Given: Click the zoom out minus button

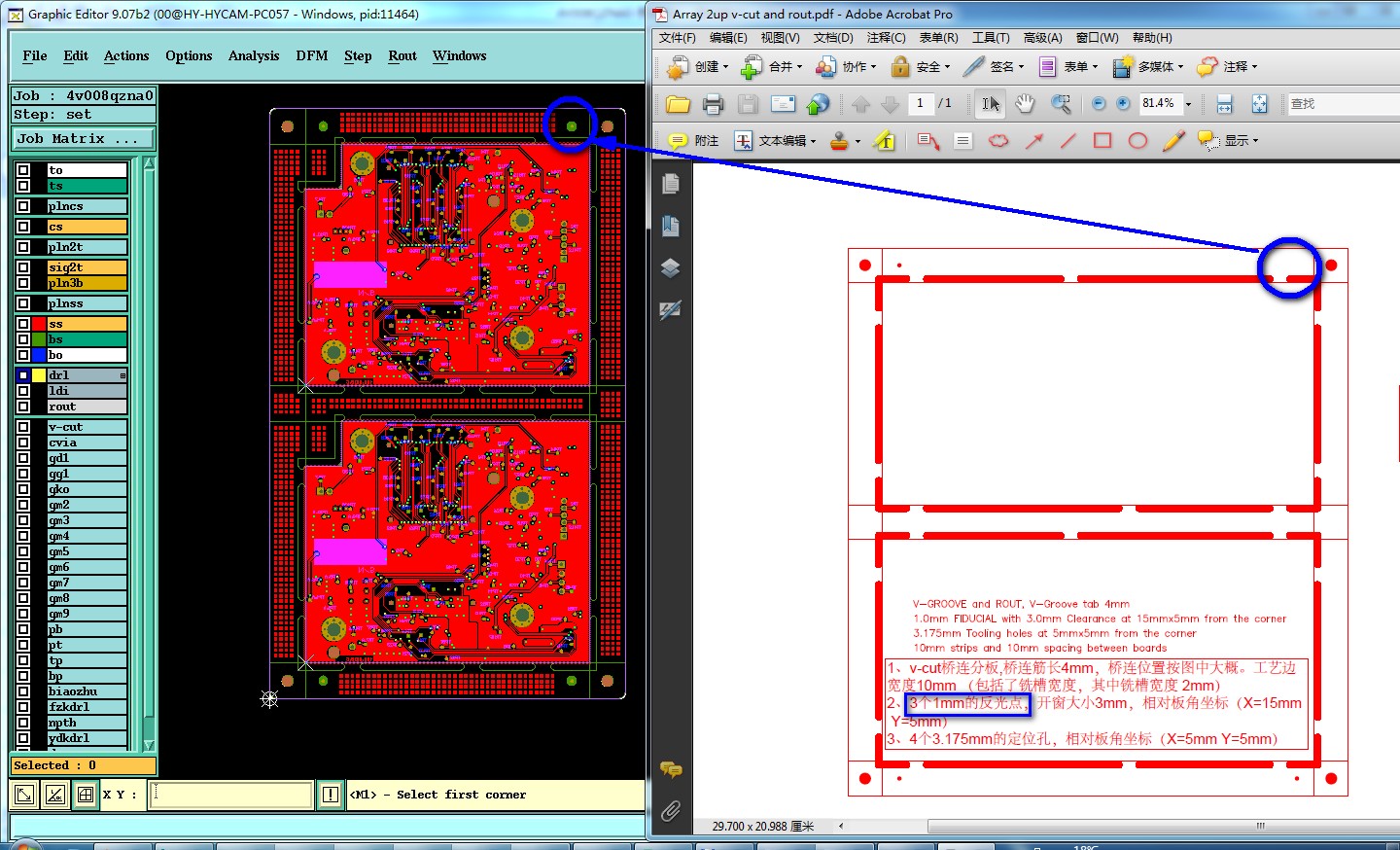Looking at the screenshot, I should (x=1099, y=103).
